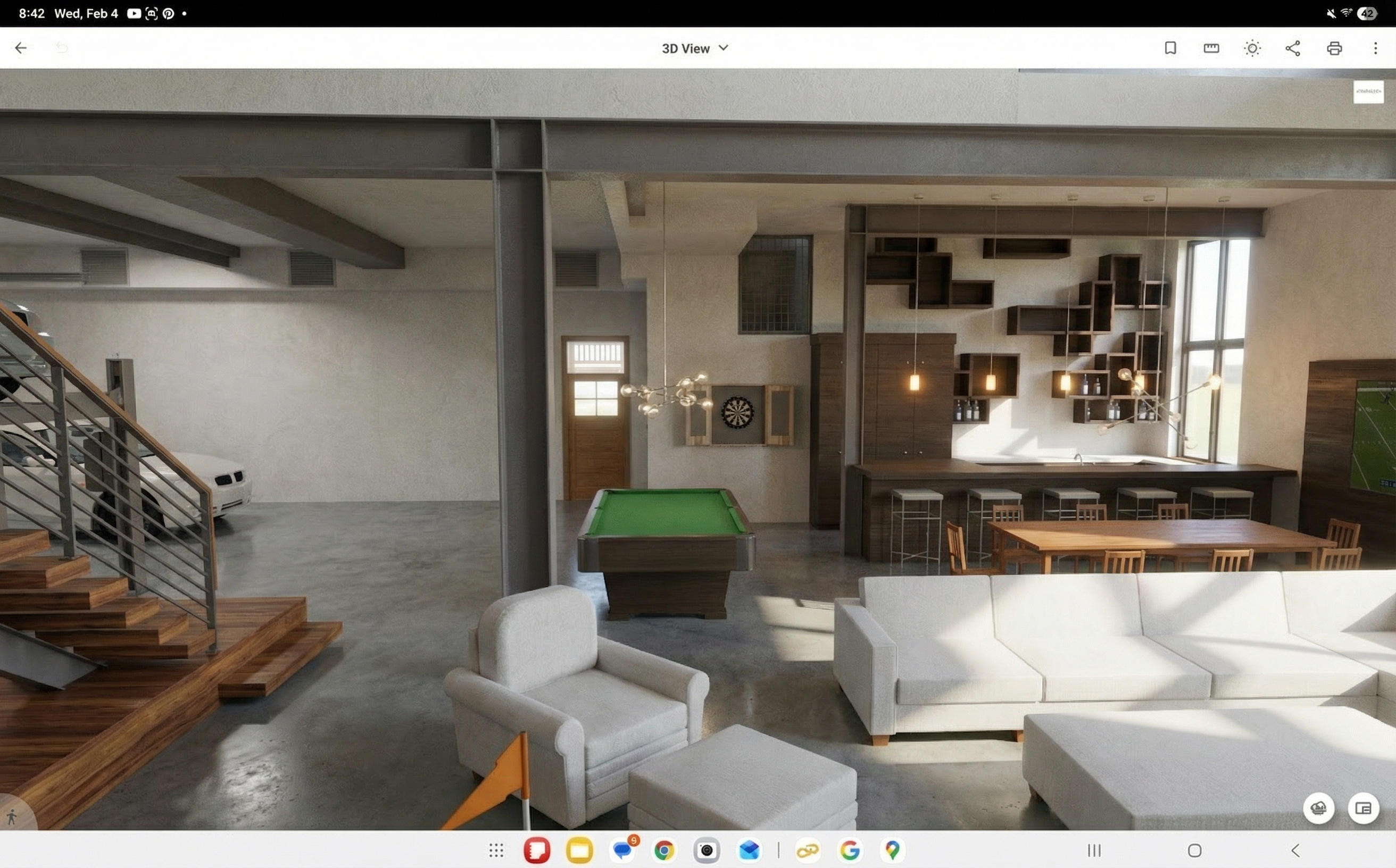The width and height of the screenshot is (1396, 868).
Task: Launch Chrome from the taskbar
Action: click(664, 850)
